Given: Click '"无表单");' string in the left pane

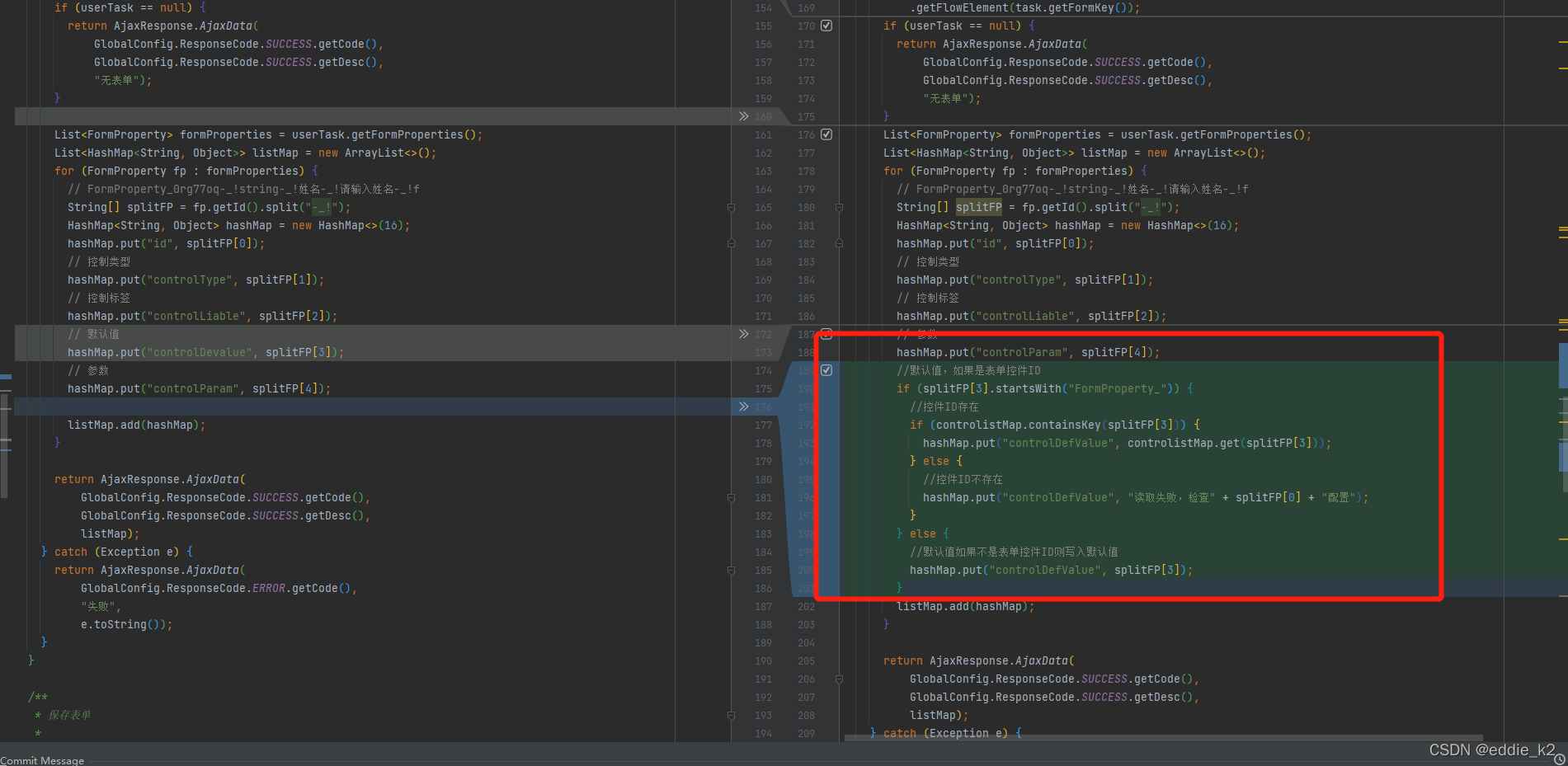Looking at the screenshot, I should point(122,80).
